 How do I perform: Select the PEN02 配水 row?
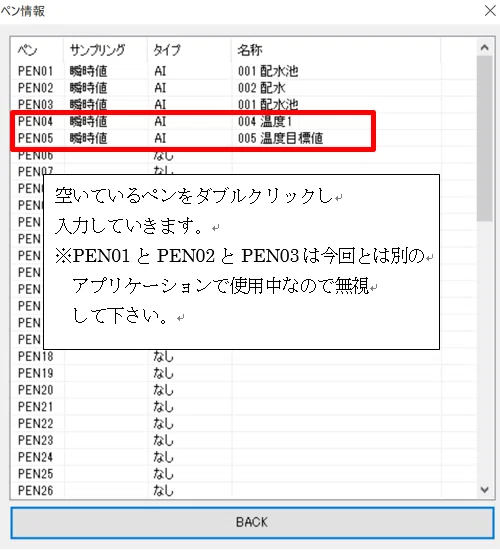(x=243, y=88)
